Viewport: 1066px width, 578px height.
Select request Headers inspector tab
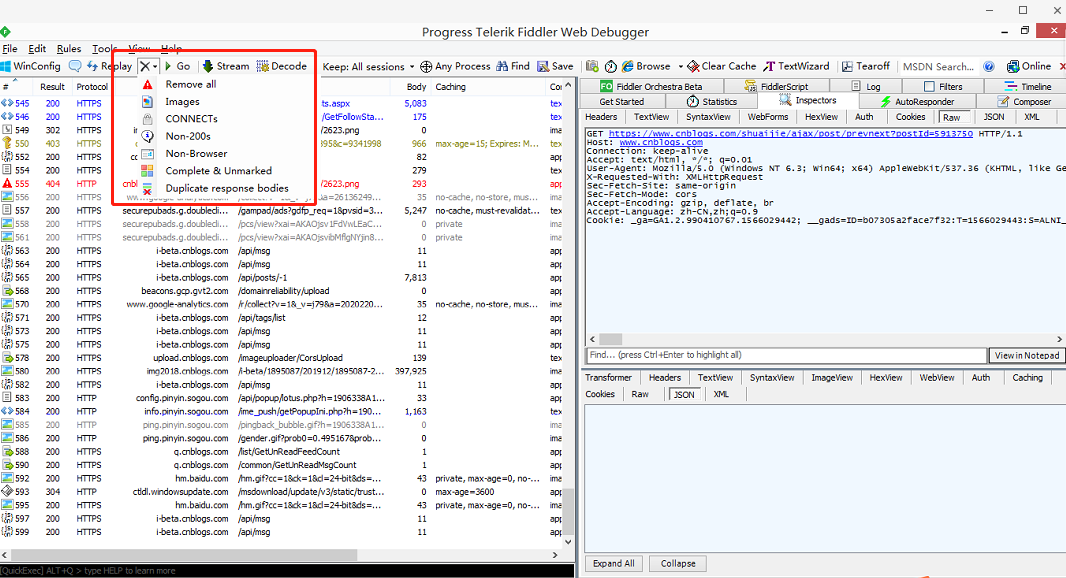coord(601,117)
